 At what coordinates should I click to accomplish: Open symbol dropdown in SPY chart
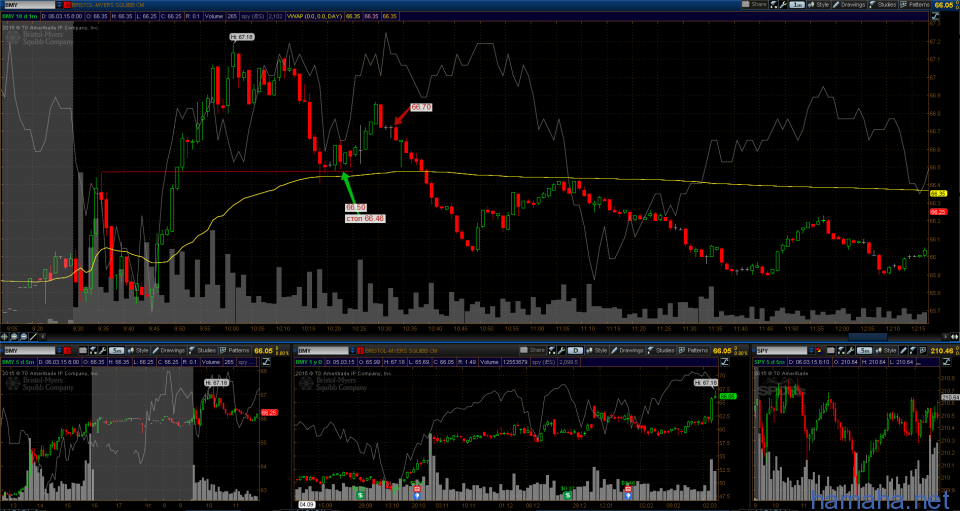click(x=811, y=351)
